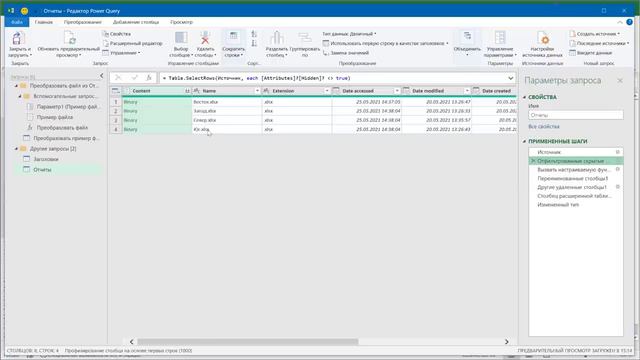Select the Преобразовать пример файла query
Image resolution: width=640 pixels, height=360 pixels.
point(62,138)
